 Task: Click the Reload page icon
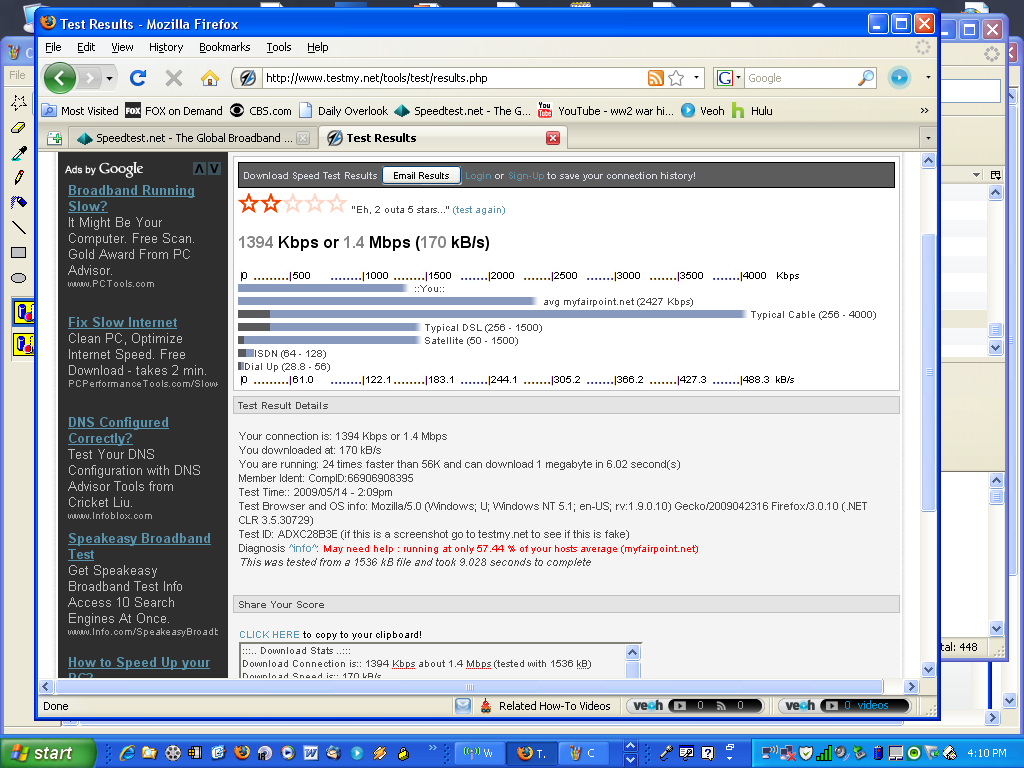tap(139, 78)
